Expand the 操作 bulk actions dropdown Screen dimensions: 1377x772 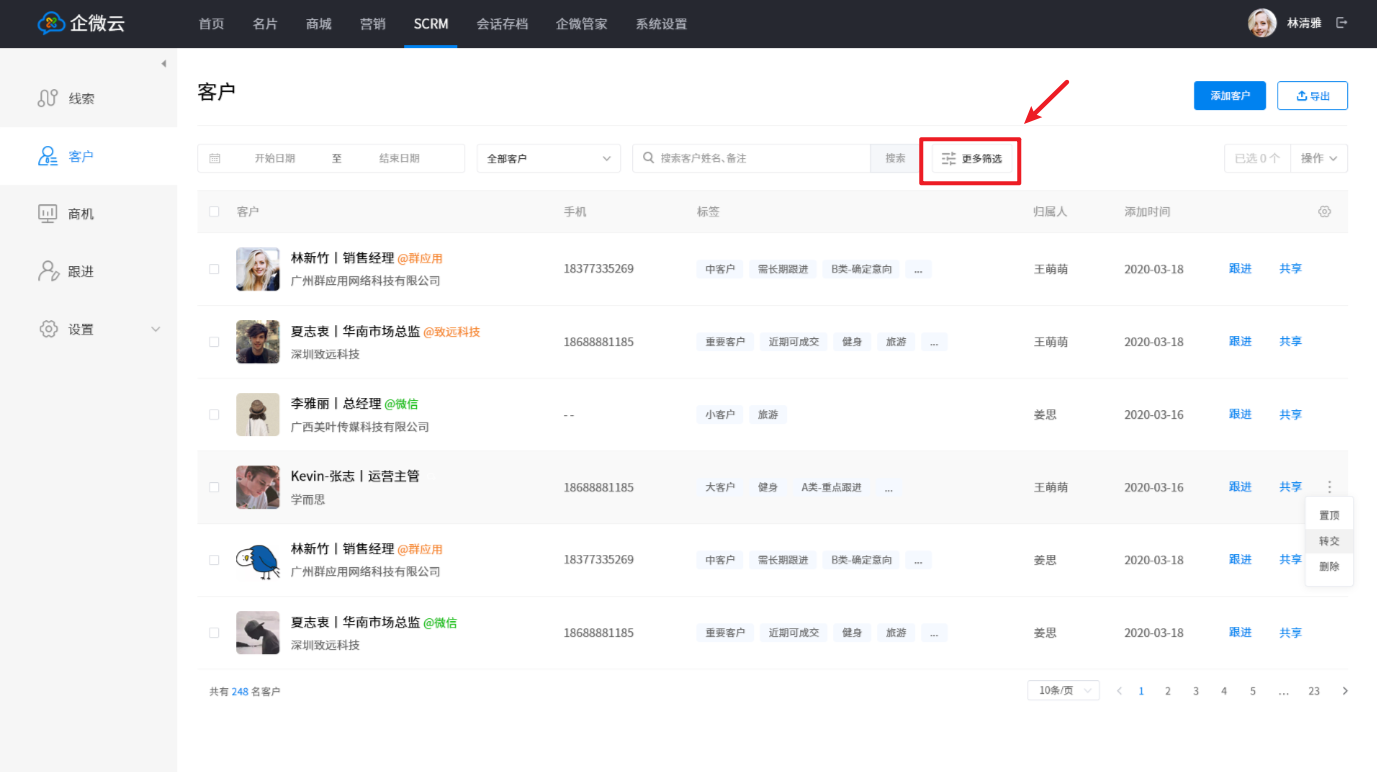1318,158
